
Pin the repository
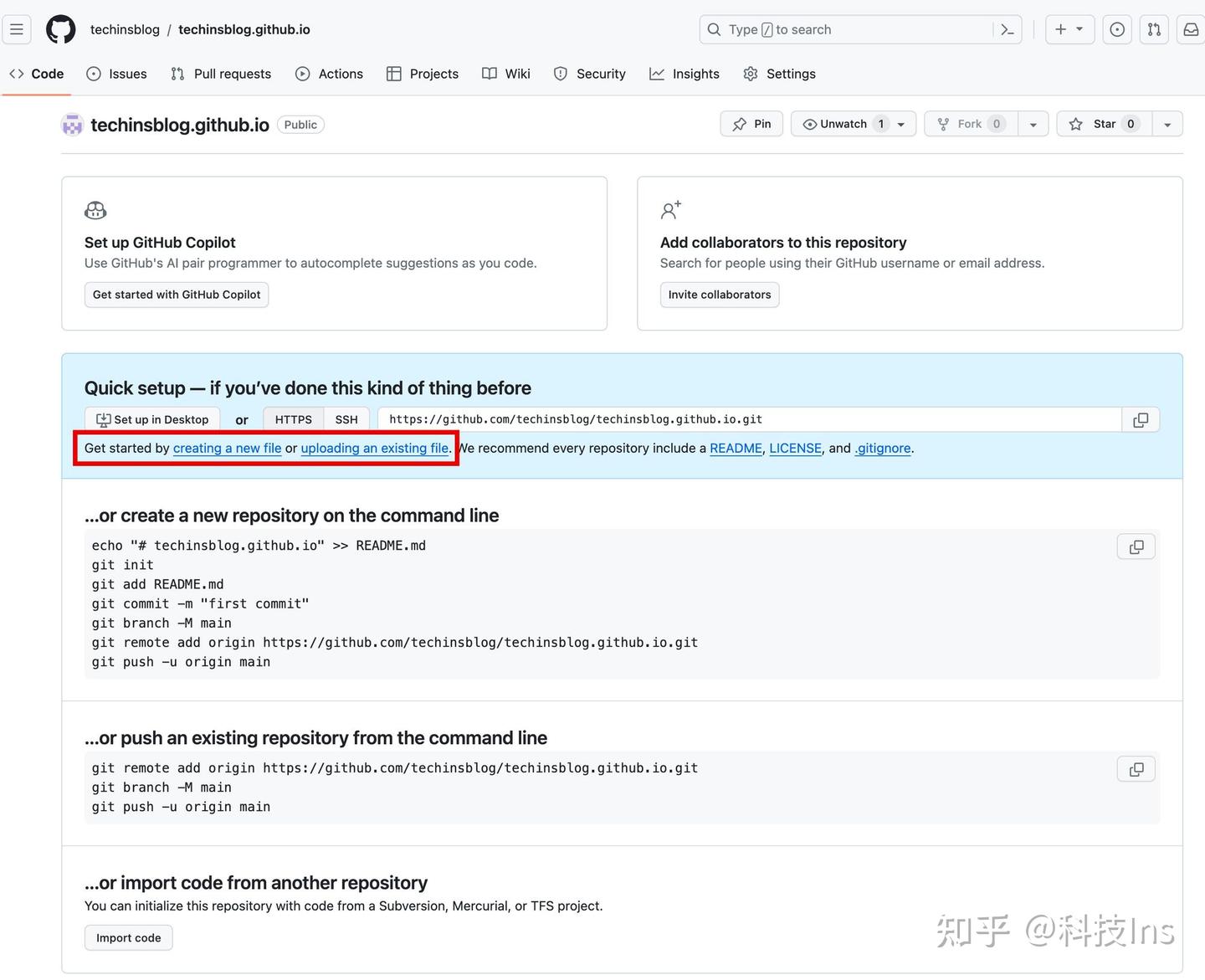point(751,124)
